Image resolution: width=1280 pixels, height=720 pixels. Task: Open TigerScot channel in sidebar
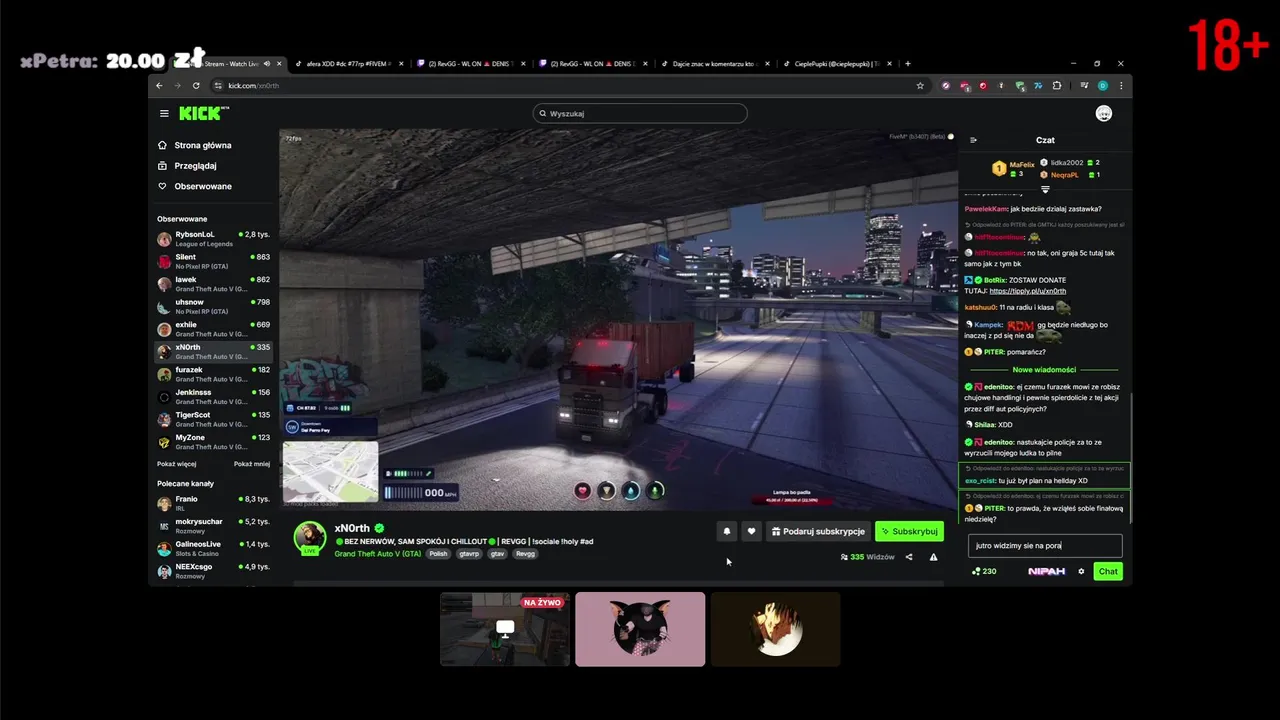pyautogui.click(x=213, y=419)
